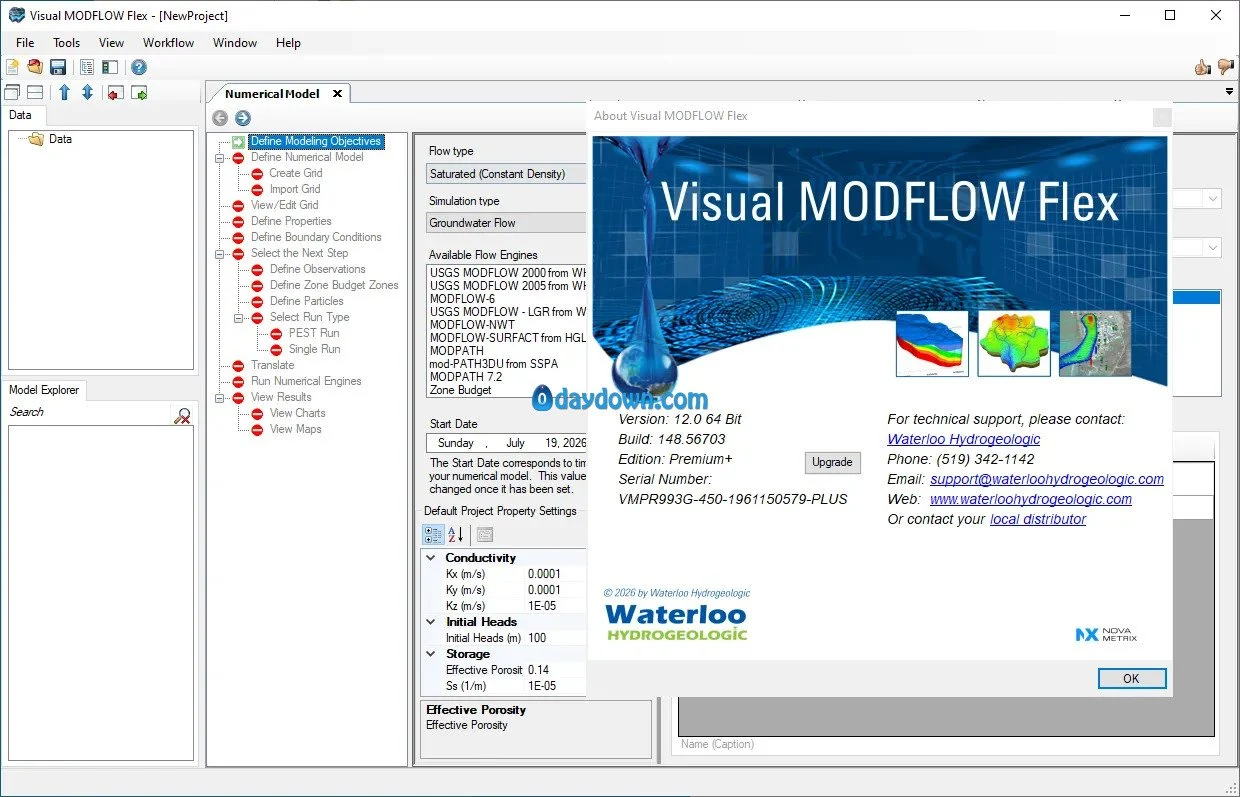Click the Upgrade button in the About dialog

(x=832, y=462)
